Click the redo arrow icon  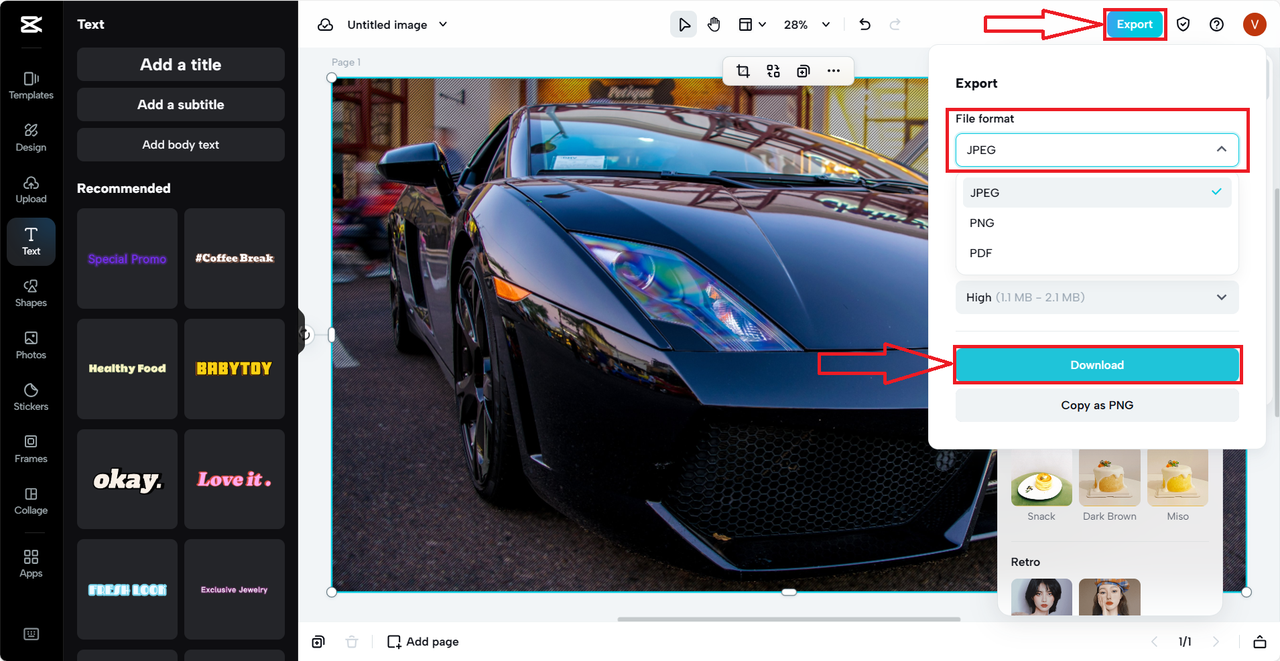895,25
